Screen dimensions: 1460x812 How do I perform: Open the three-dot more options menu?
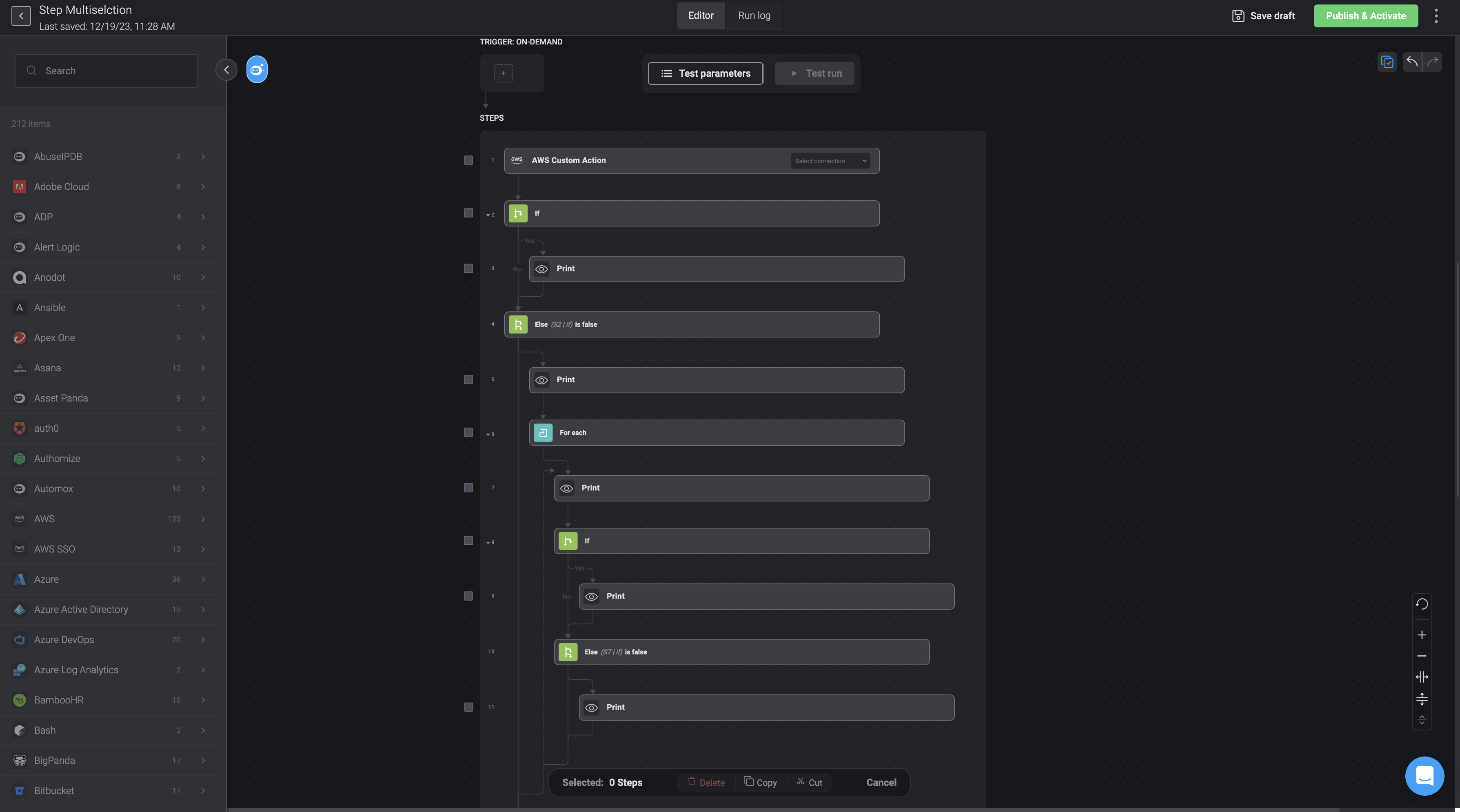pos(1436,16)
